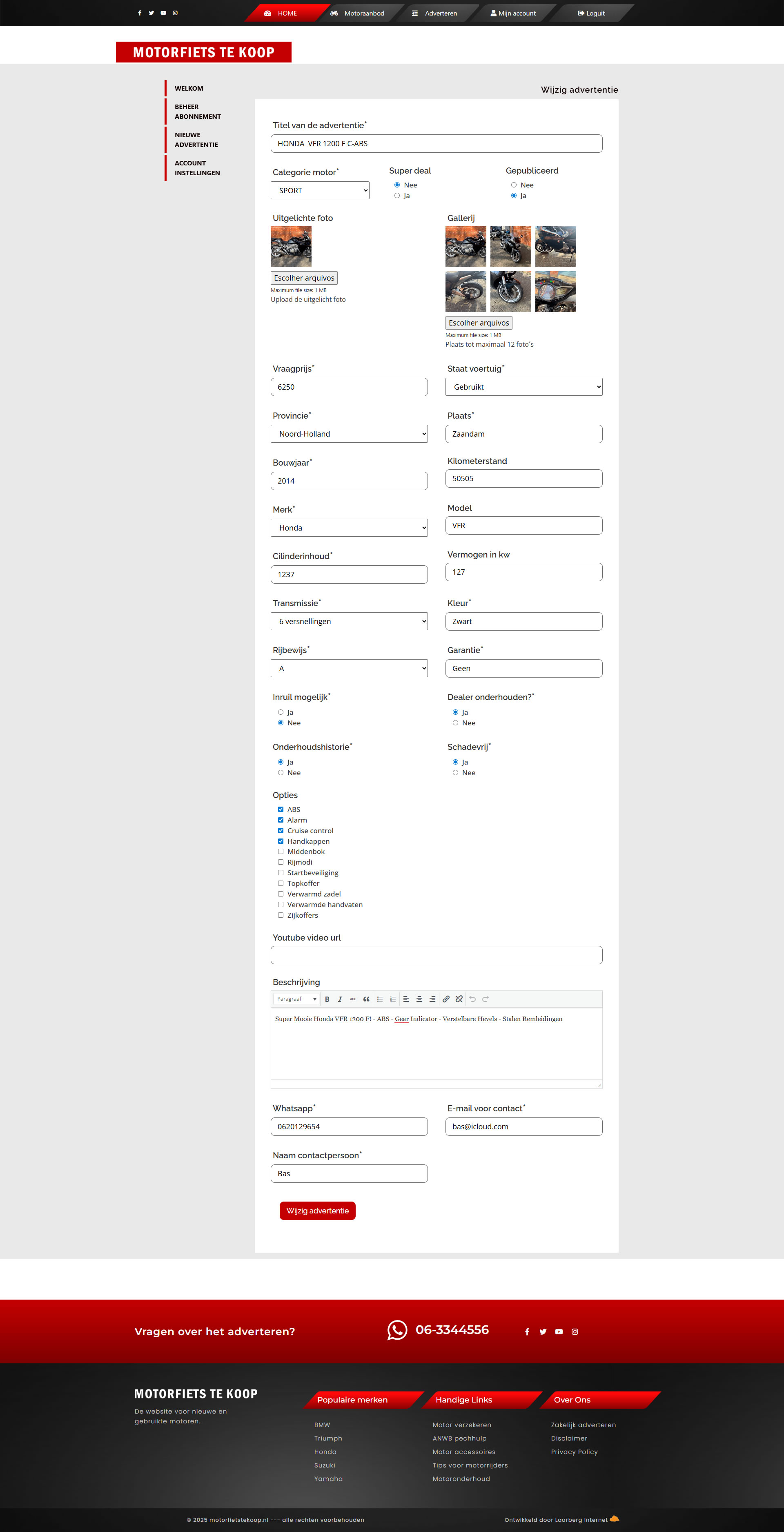
Task: Click the insert link icon
Action: coord(446,999)
